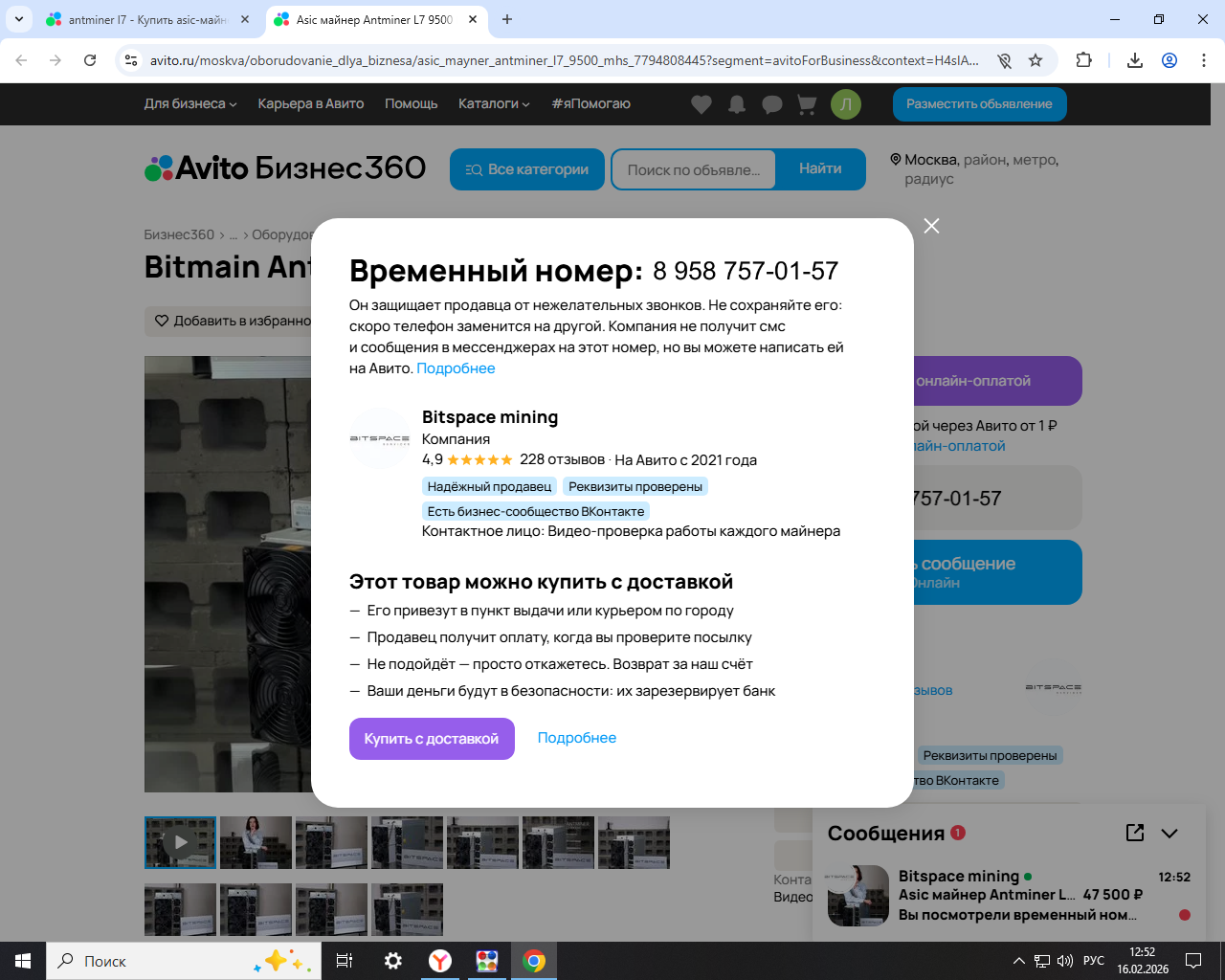Focus the 'Поиск по объявле...' search field
The image size is (1225, 980).
694,169
